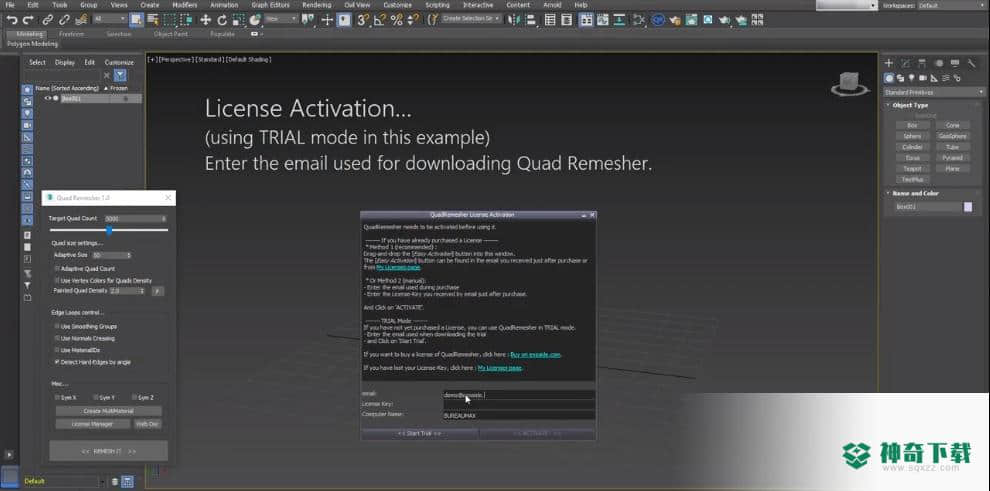
Task: Click the Box001 object color swatch
Action: pos(968,207)
